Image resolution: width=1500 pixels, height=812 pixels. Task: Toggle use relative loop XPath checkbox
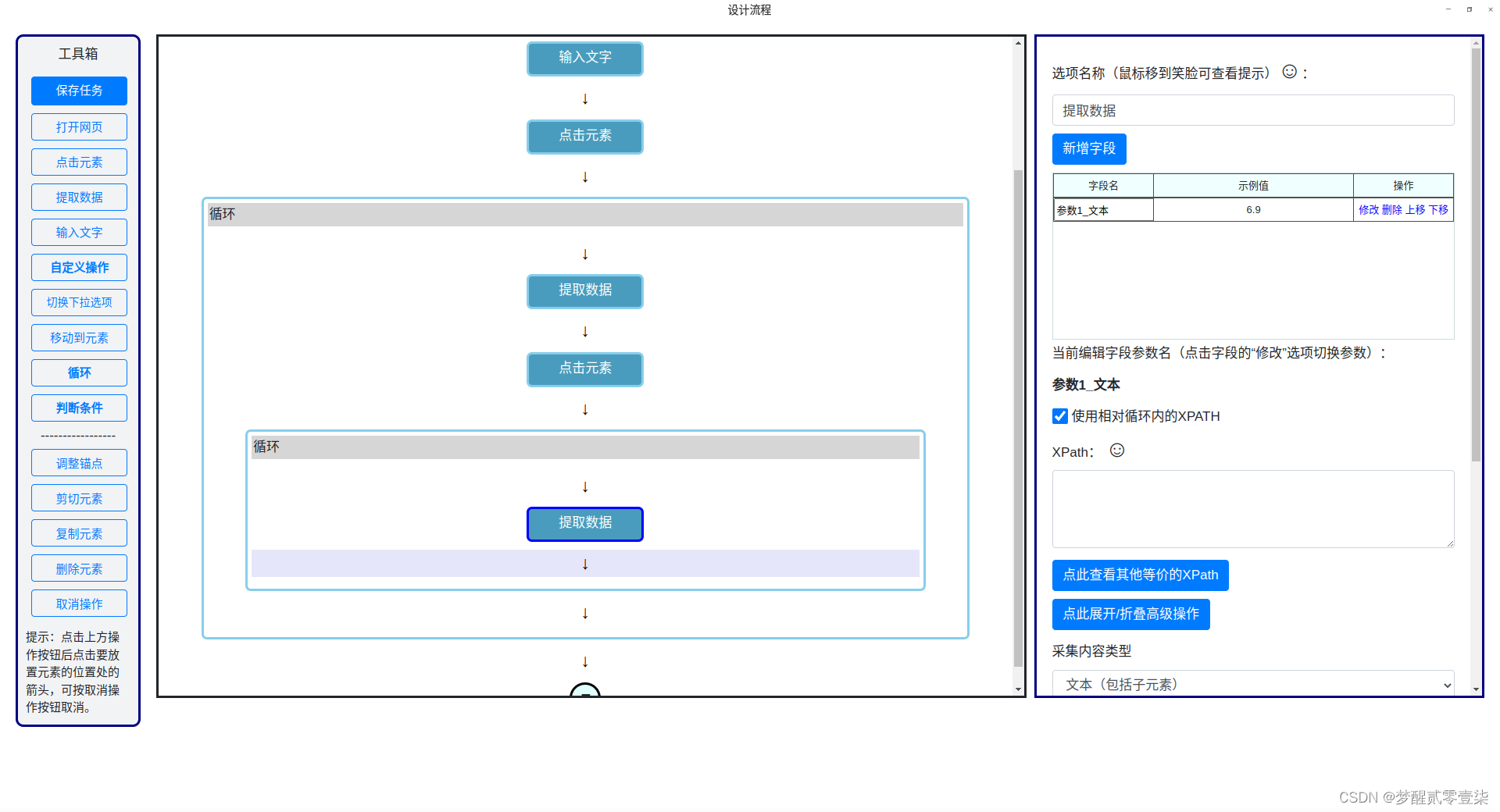coord(1060,416)
